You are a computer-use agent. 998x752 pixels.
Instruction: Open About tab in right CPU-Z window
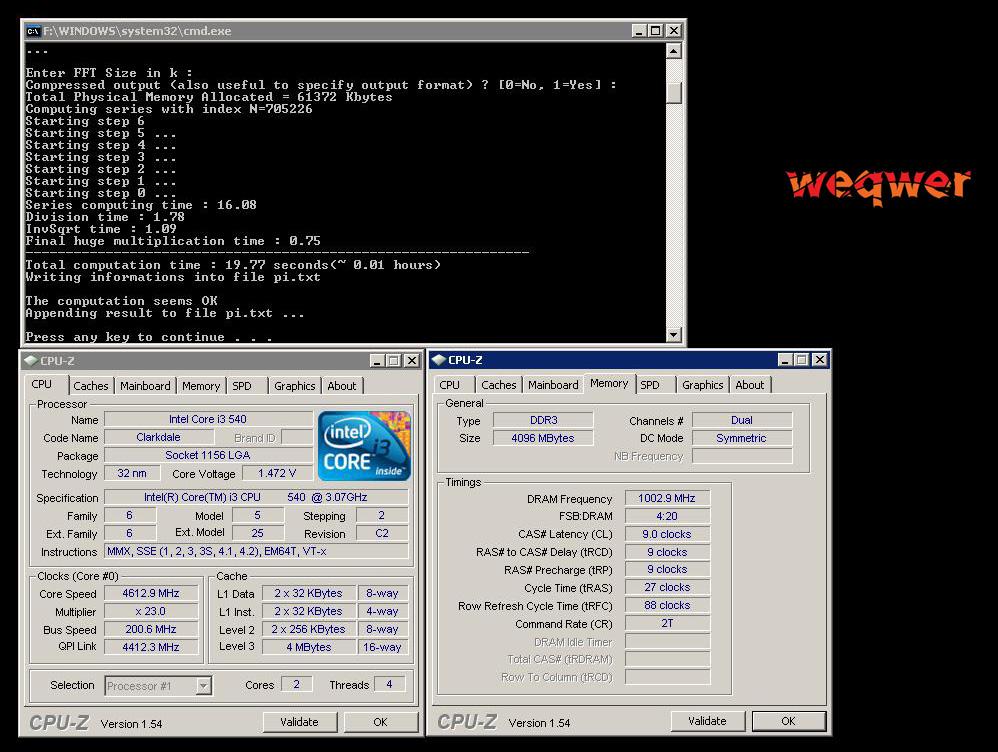750,385
